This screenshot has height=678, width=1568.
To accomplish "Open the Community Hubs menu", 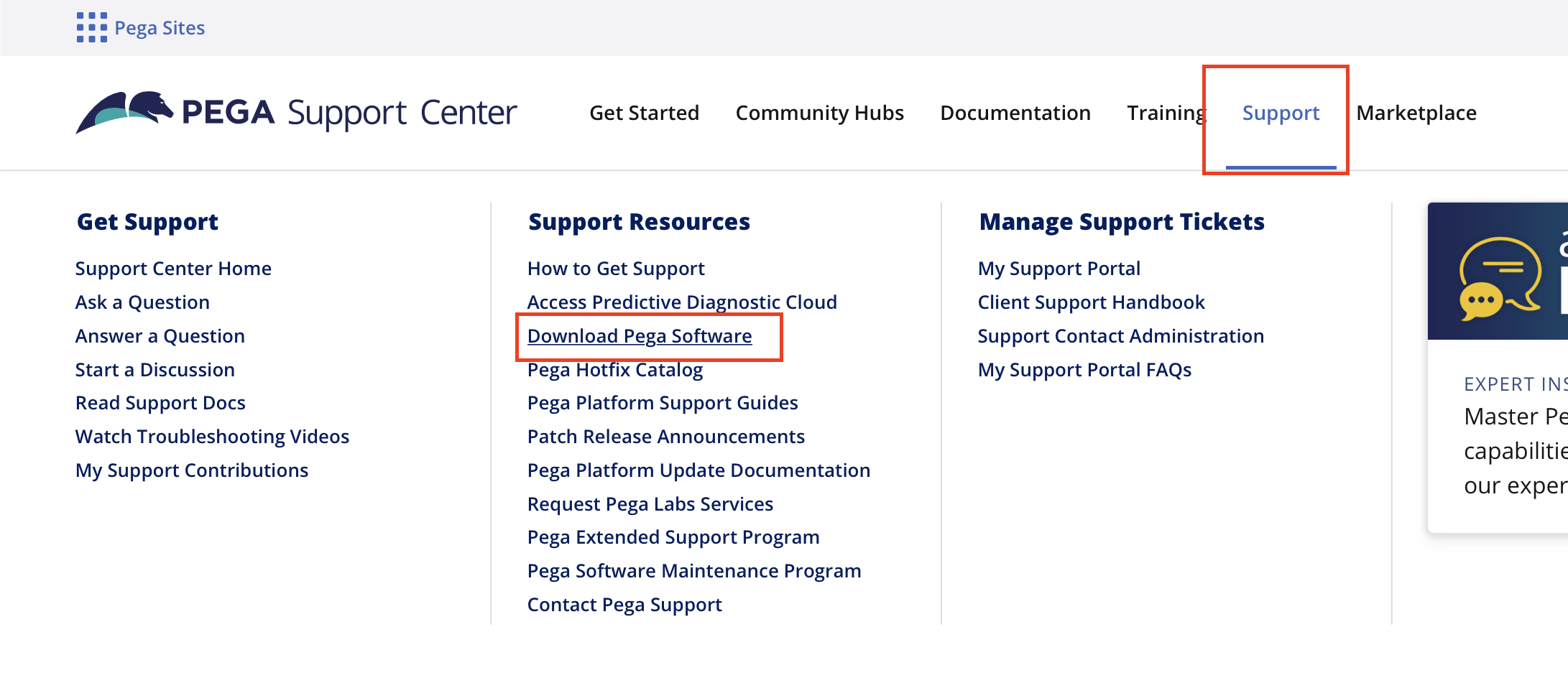I will pos(820,113).
